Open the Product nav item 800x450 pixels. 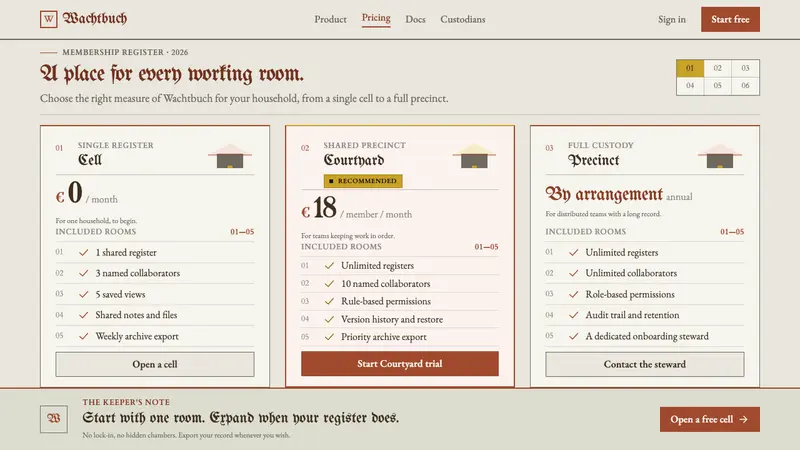click(x=330, y=19)
